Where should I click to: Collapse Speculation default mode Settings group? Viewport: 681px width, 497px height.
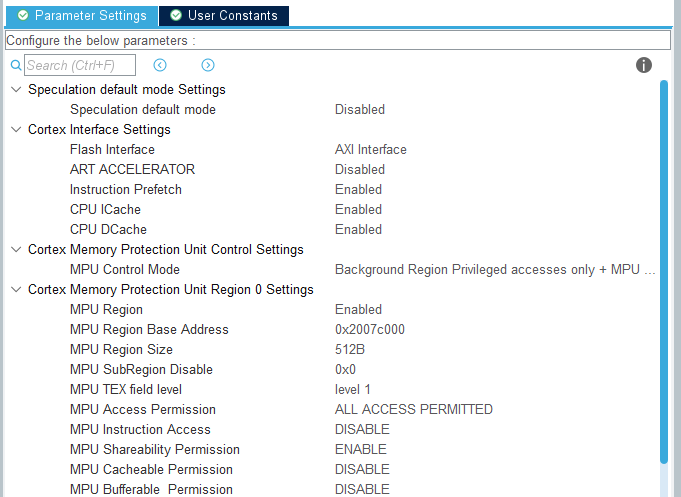pos(15,89)
